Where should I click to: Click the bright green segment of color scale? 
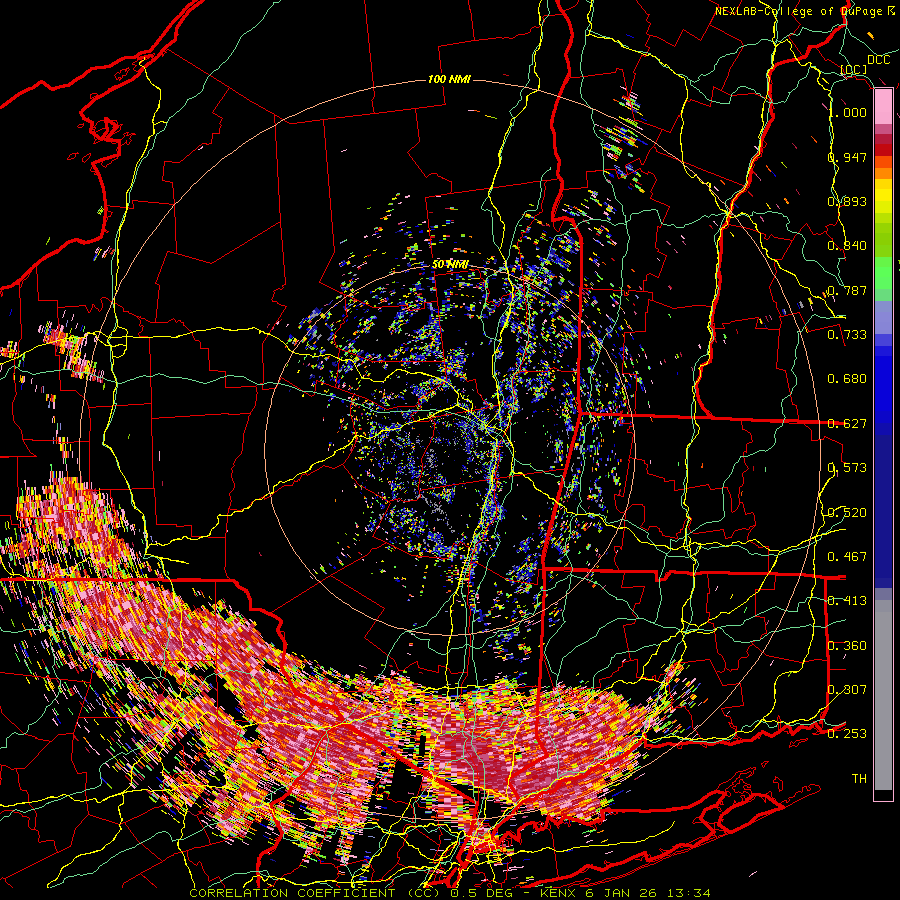[x=883, y=273]
